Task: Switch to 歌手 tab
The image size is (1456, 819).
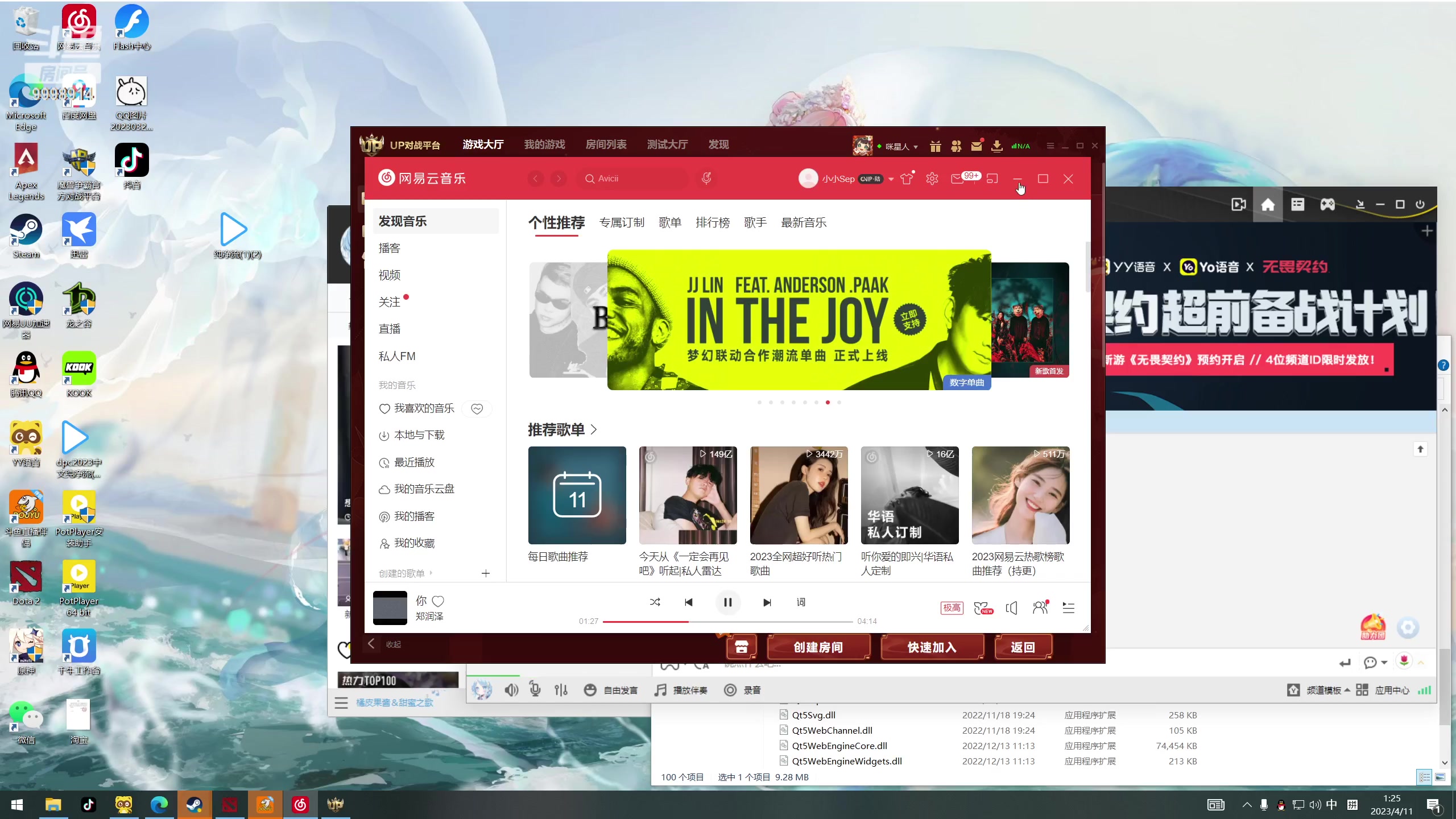Action: pos(755,222)
